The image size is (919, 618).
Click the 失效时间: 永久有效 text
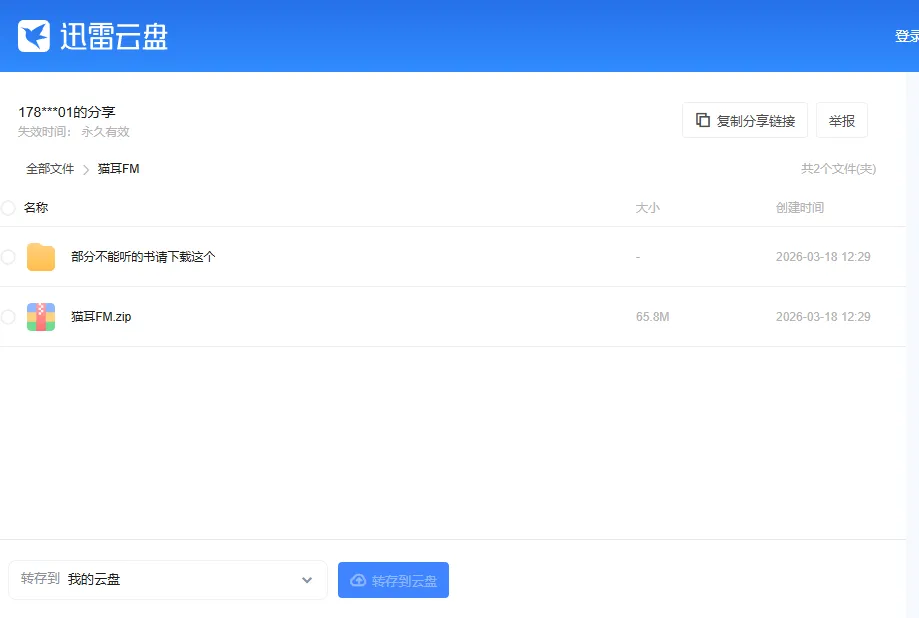coord(74,131)
